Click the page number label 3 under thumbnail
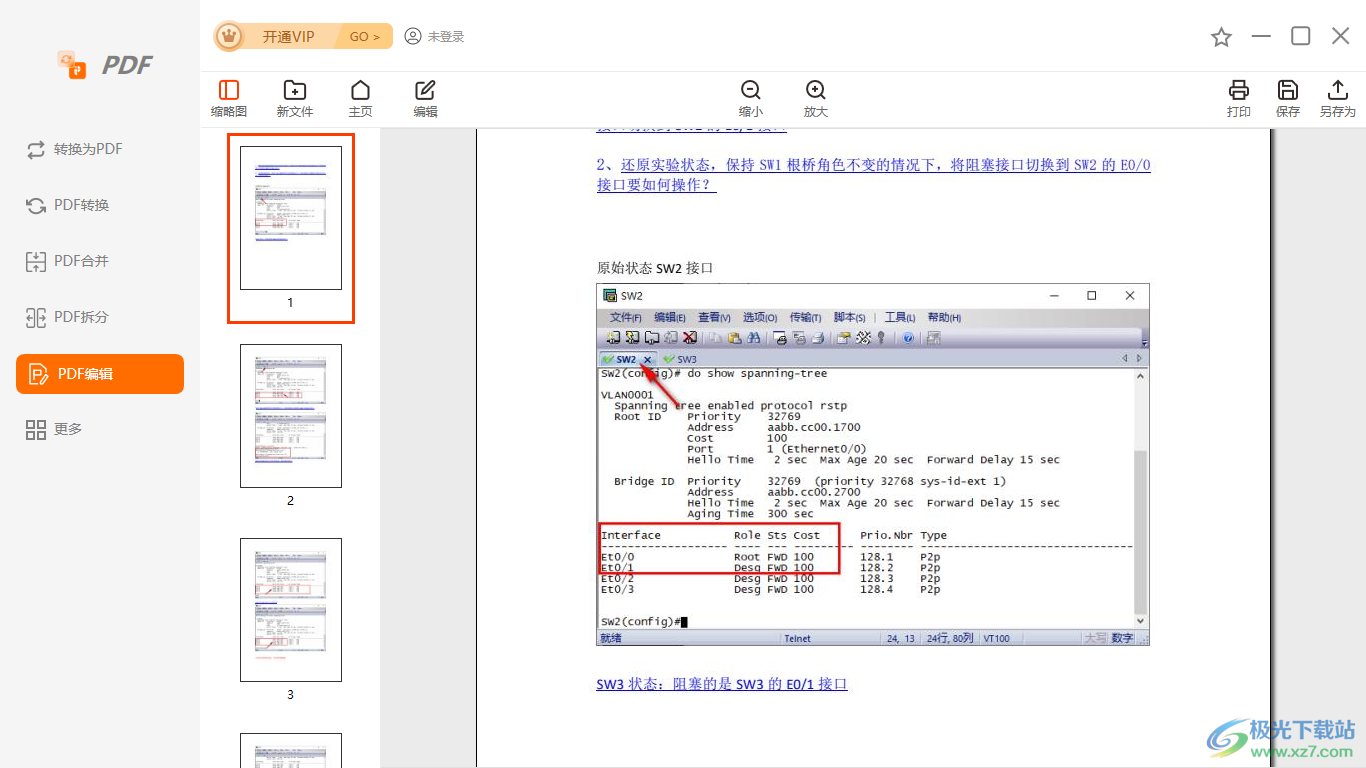 (x=291, y=694)
